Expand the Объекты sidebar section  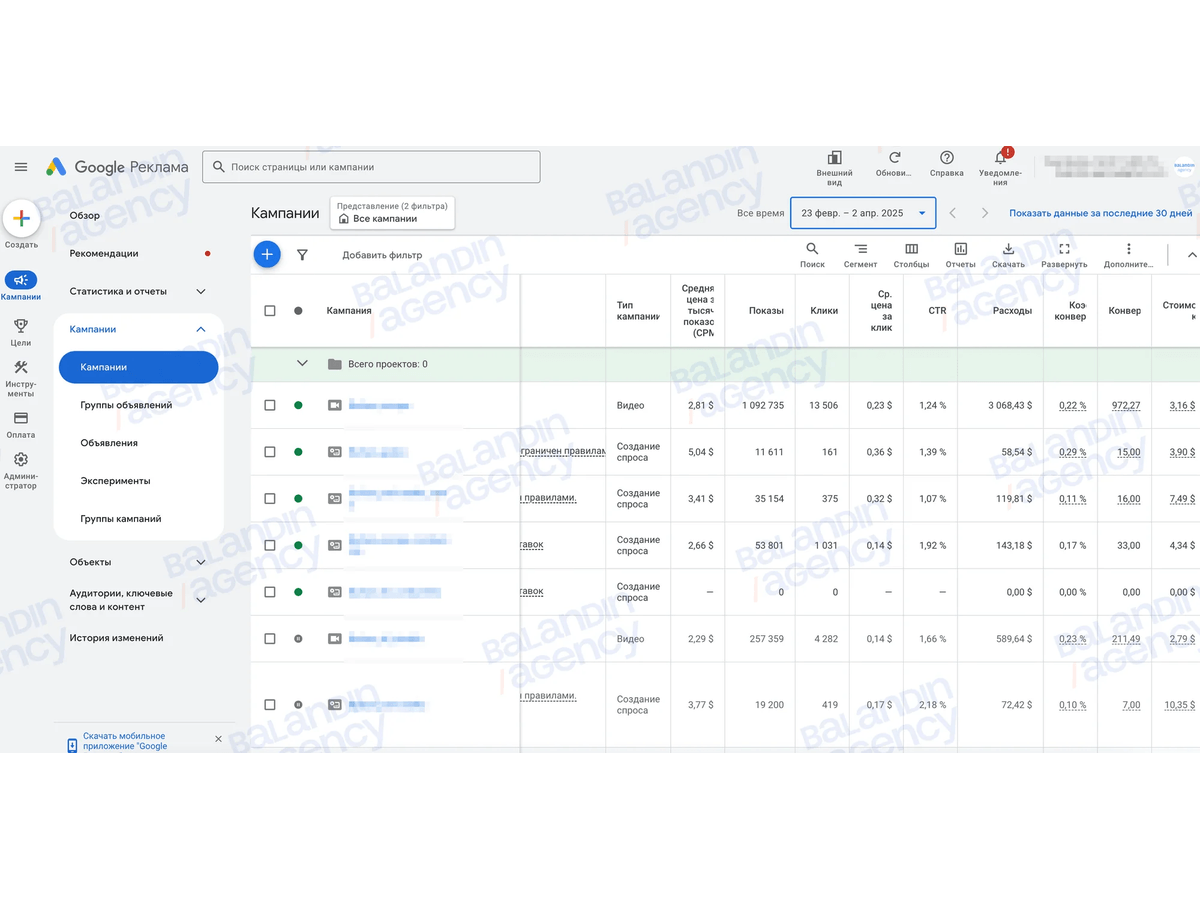coord(201,562)
